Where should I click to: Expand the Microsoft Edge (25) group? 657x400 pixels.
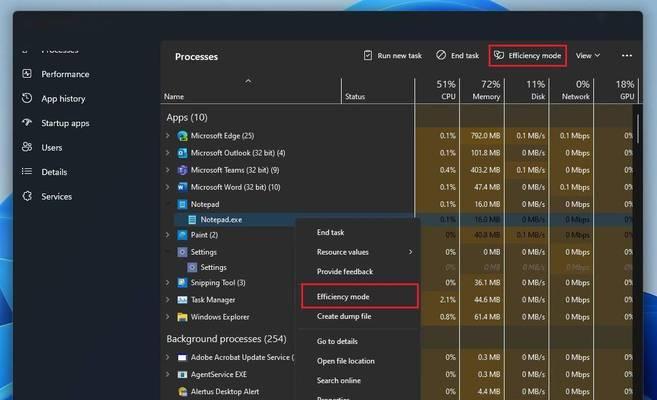point(168,136)
